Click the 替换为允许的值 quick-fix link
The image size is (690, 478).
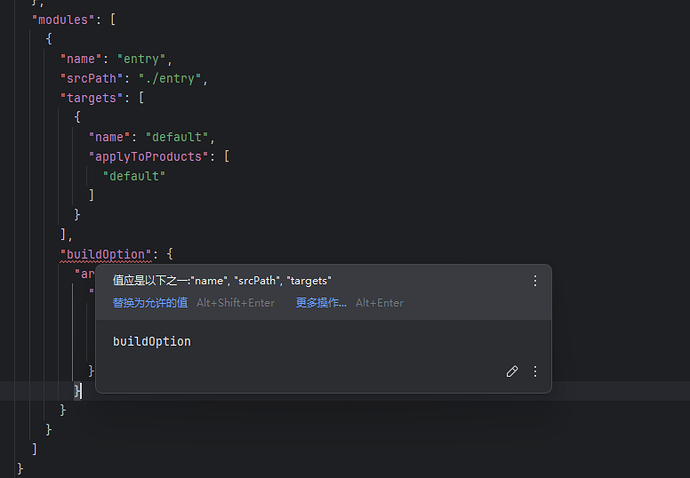click(150, 303)
